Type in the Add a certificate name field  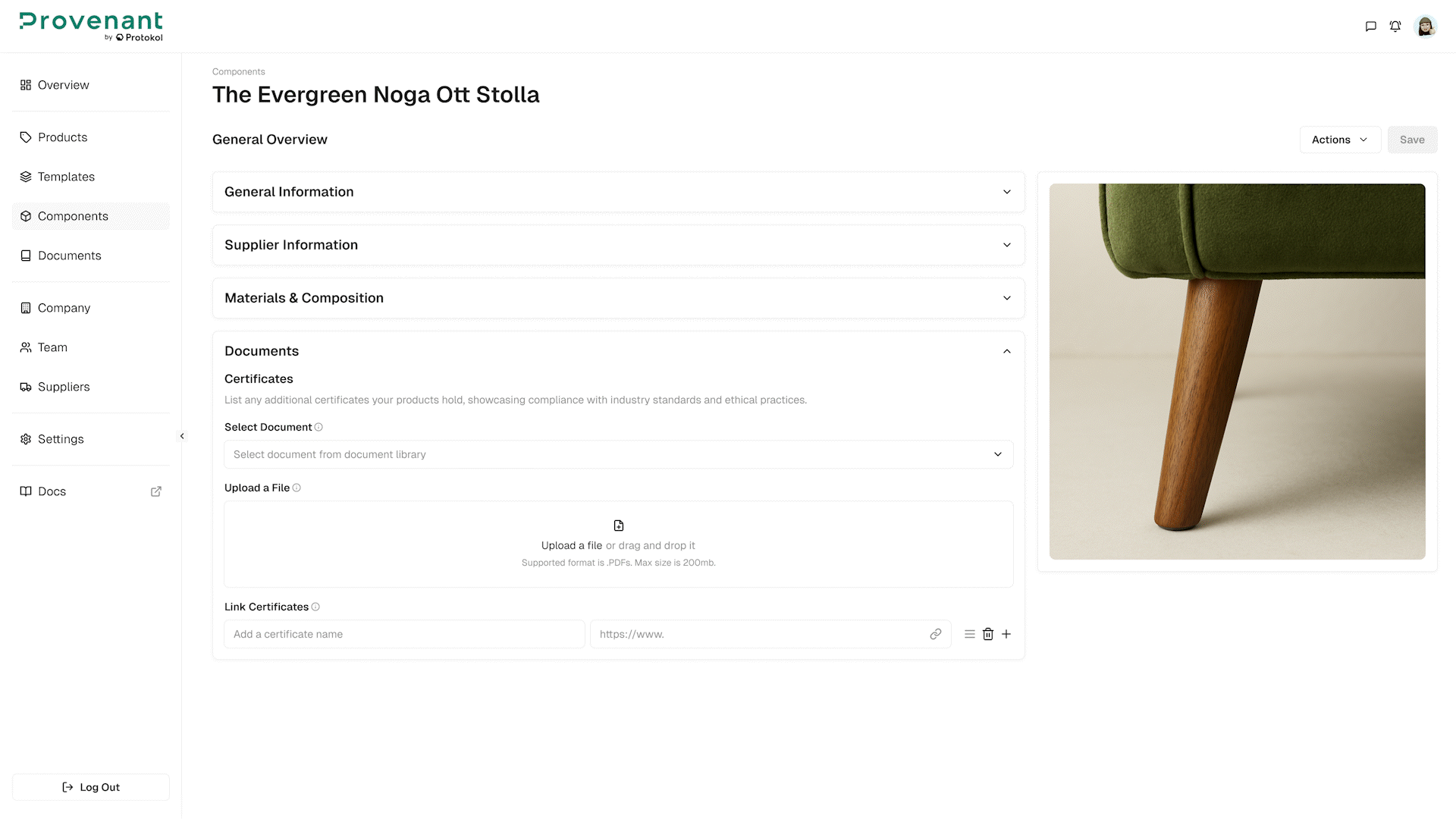click(x=404, y=634)
